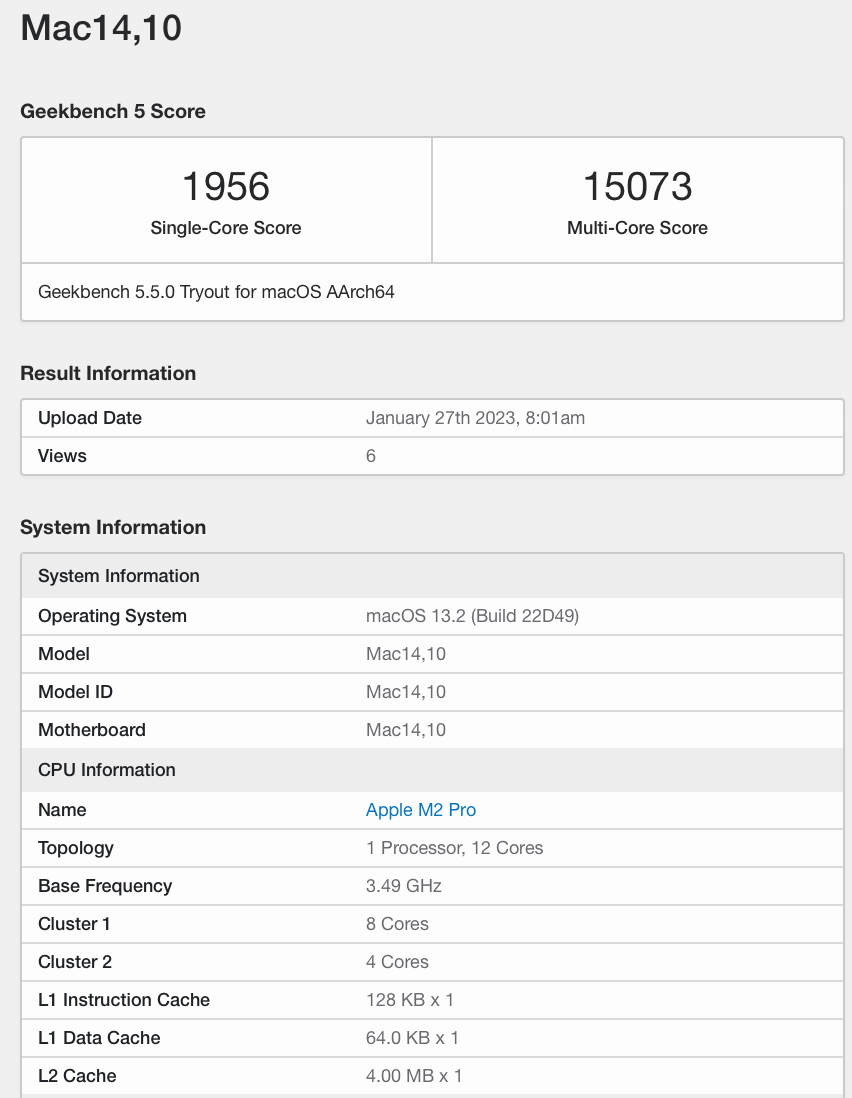Click the Views row label

62,456
